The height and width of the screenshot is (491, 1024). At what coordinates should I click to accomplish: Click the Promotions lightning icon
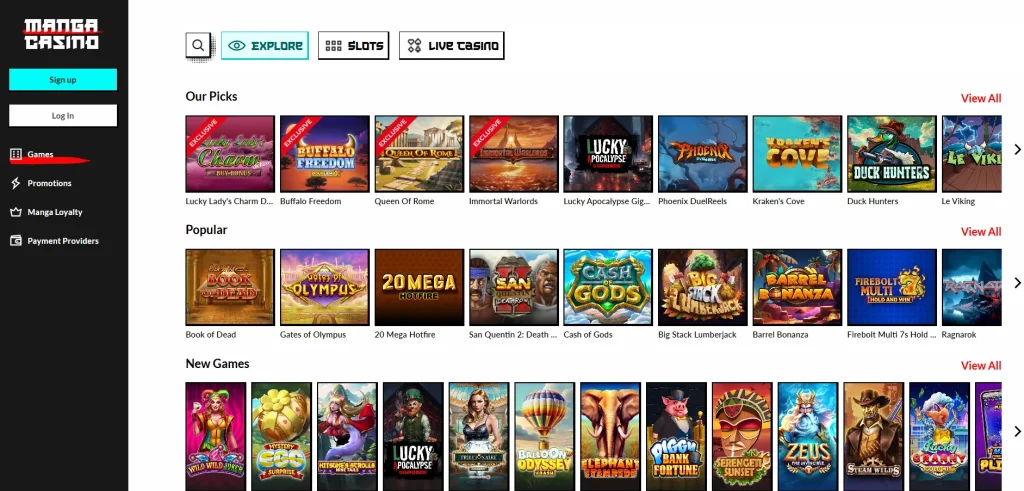16,183
